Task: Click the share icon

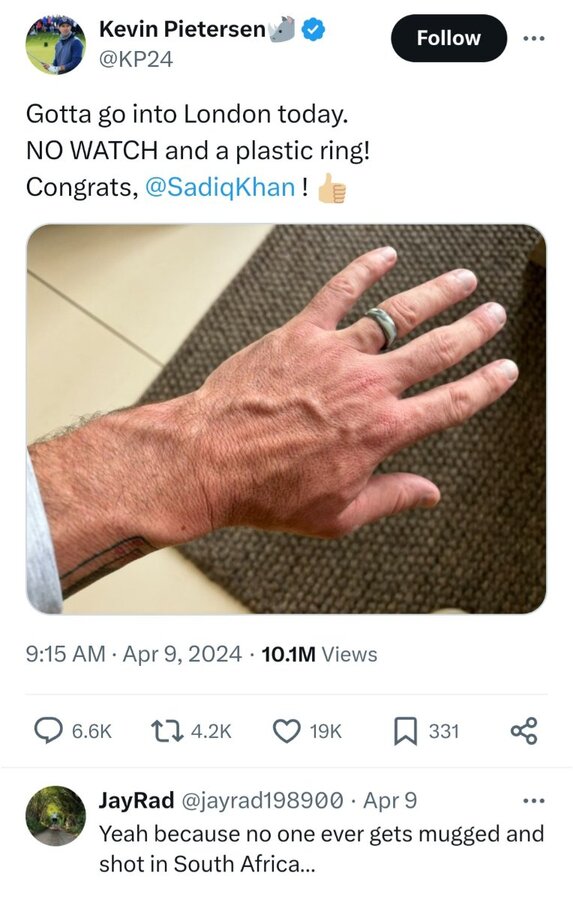Action: (x=524, y=731)
